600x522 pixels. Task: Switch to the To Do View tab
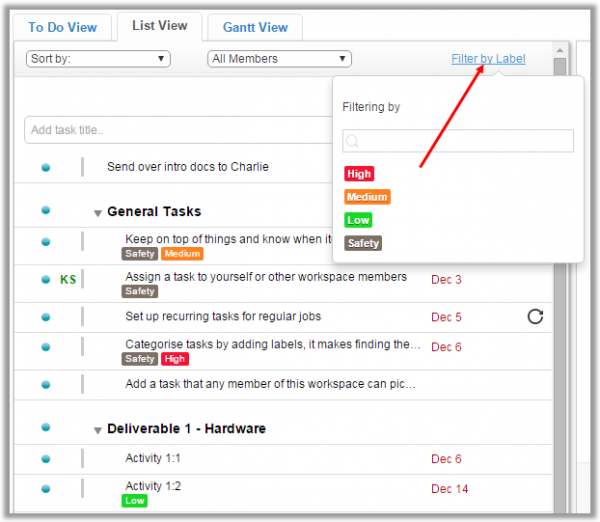tap(62, 27)
